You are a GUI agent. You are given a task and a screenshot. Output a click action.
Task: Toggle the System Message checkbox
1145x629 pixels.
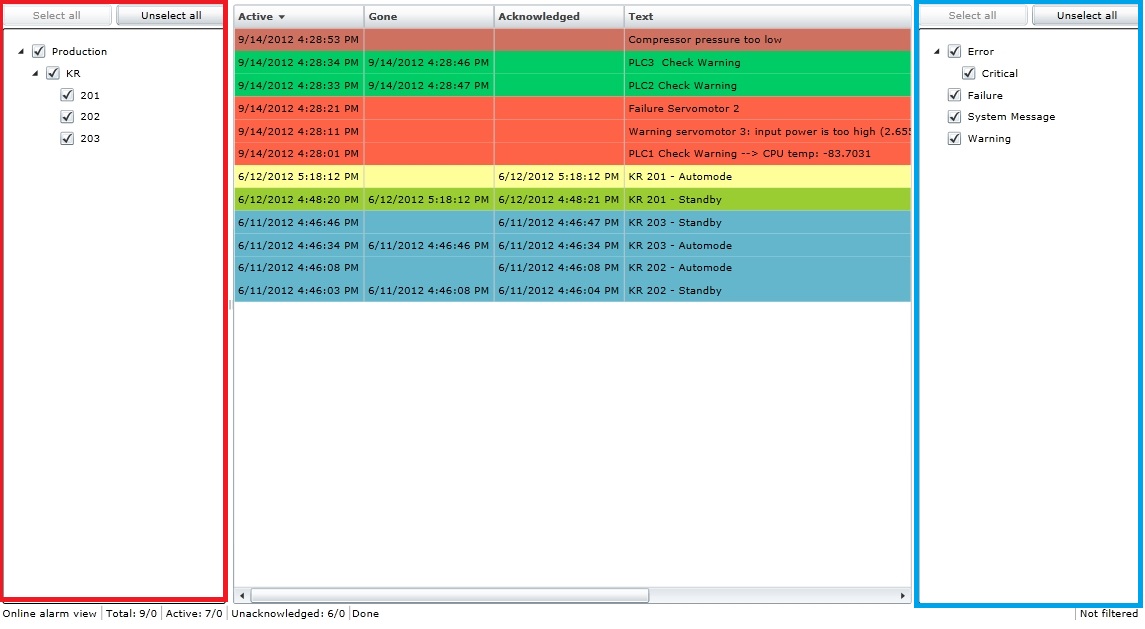954,117
